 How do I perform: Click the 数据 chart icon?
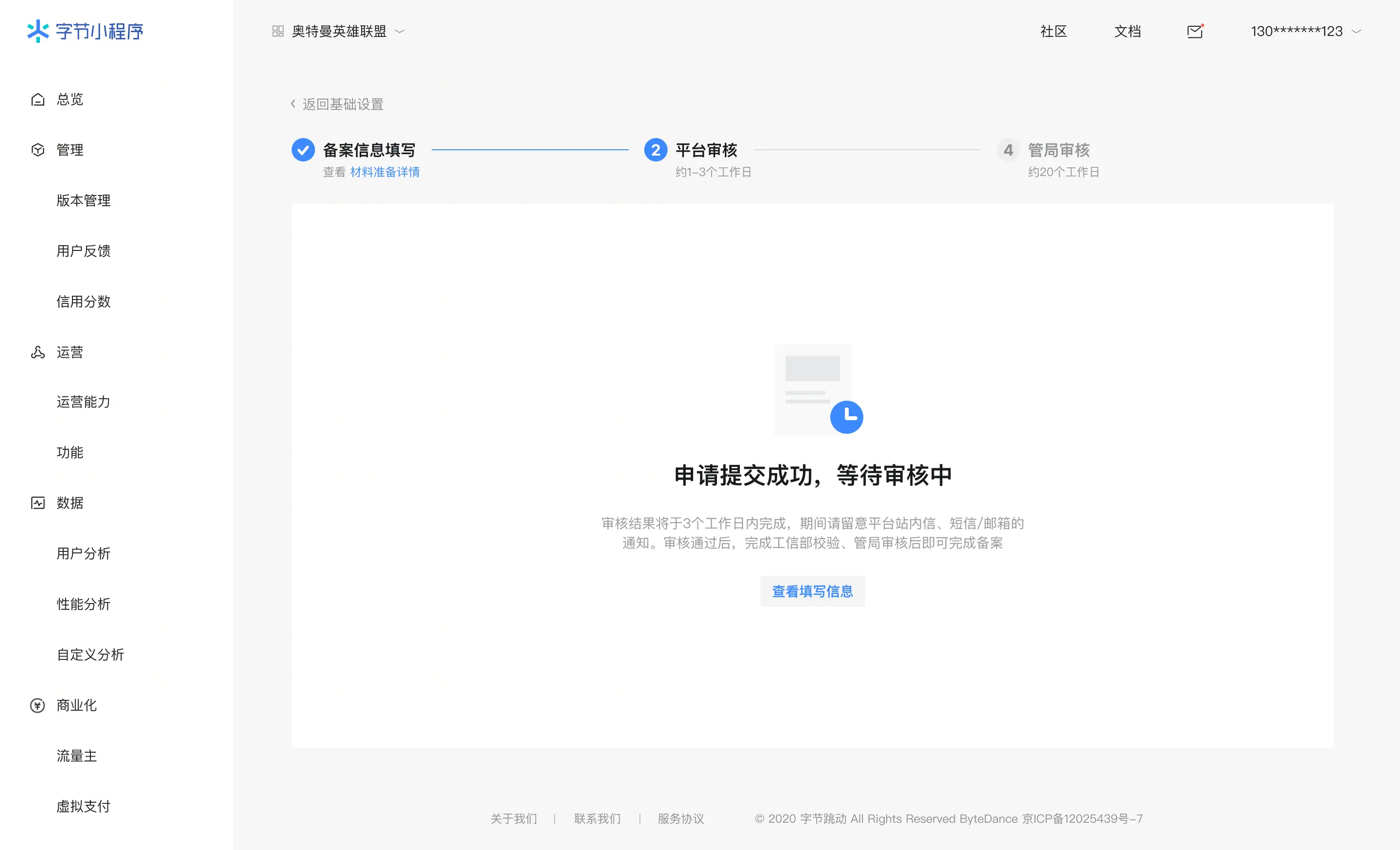tap(37, 503)
